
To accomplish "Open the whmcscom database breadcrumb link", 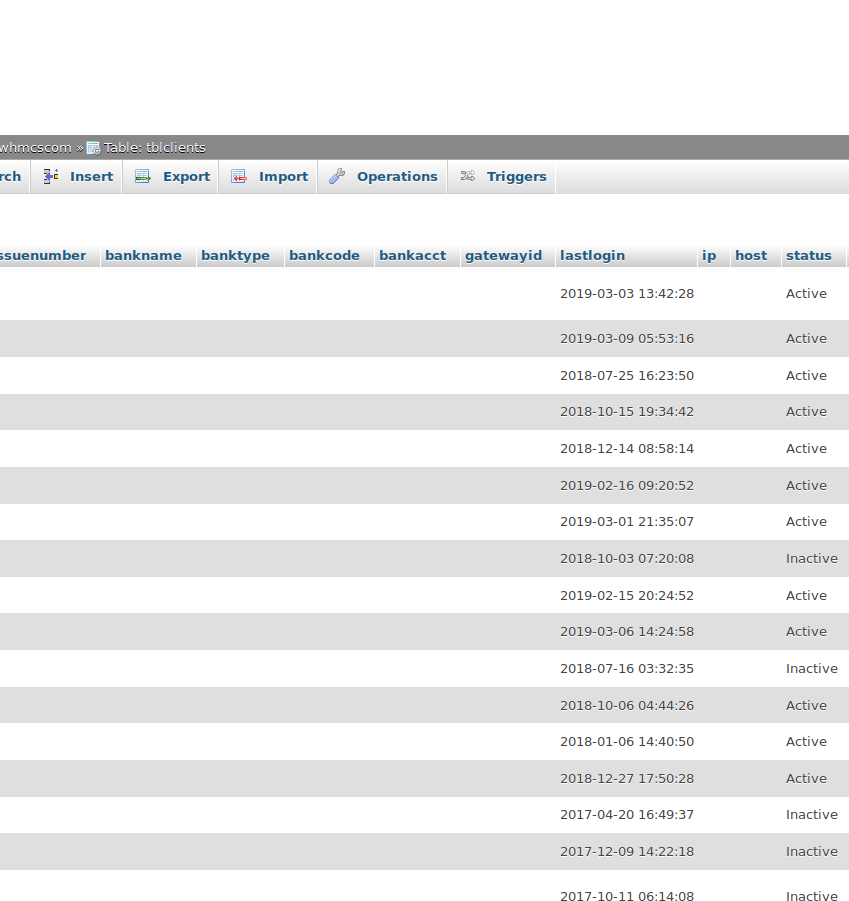I will click(35, 148).
